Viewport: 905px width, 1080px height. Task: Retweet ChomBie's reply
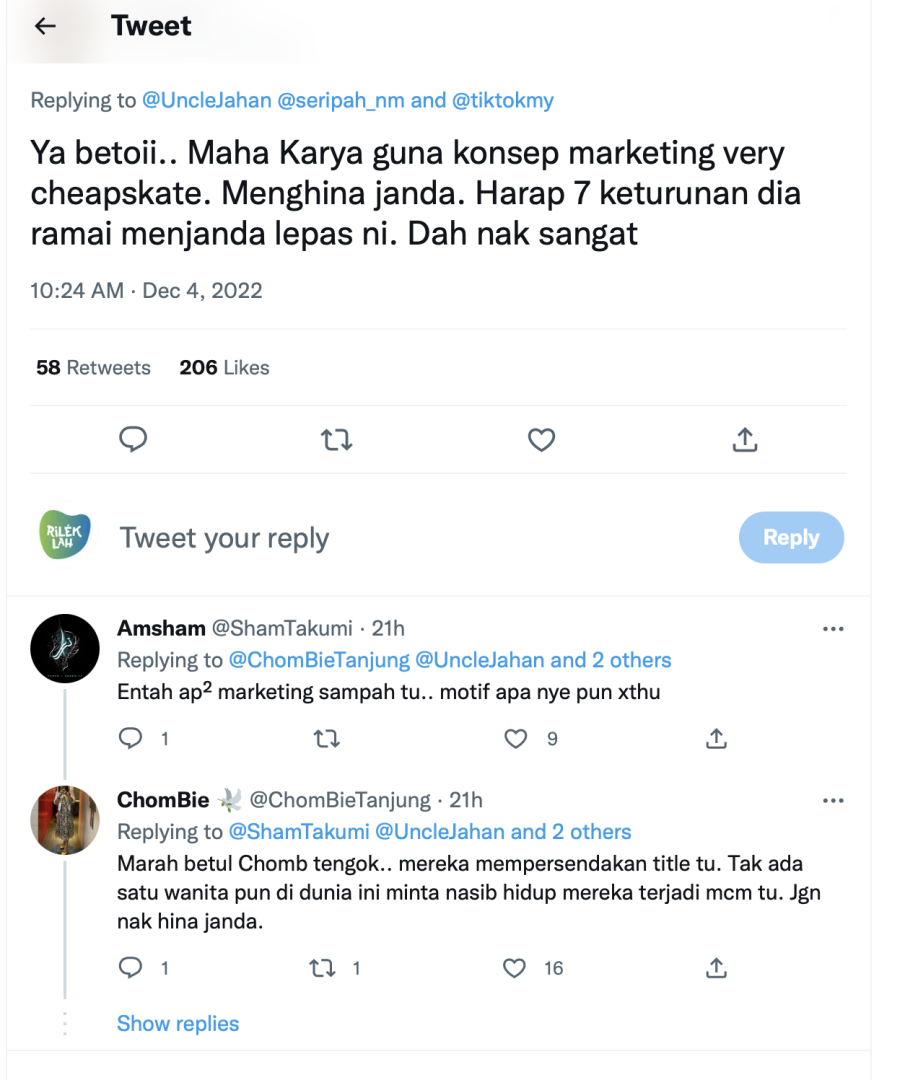(x=322, y=967)
